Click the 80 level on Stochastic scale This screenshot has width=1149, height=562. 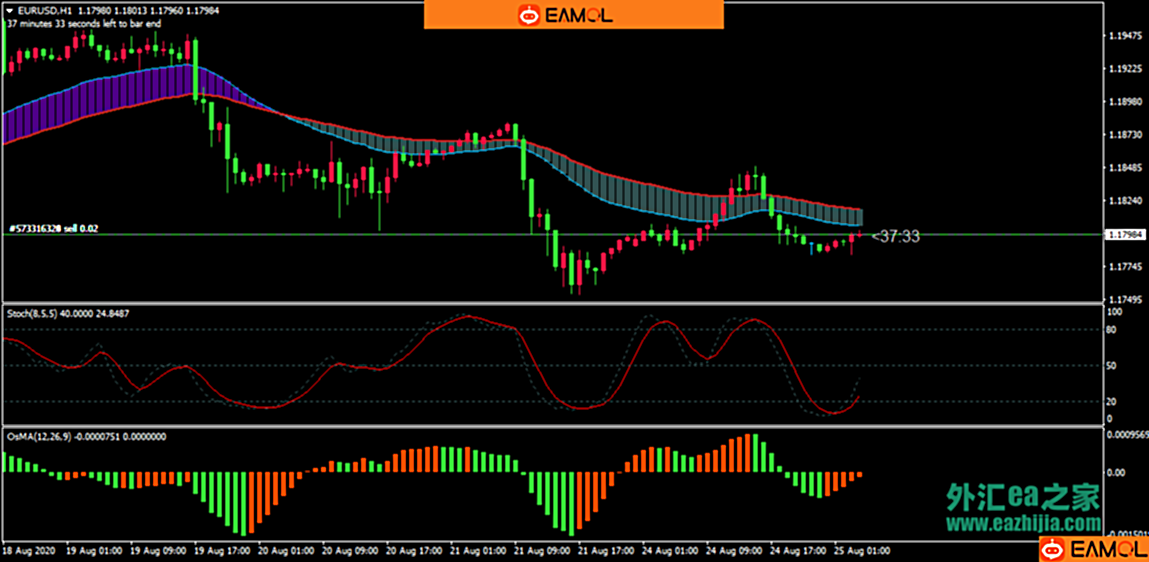coord(1112,329)
